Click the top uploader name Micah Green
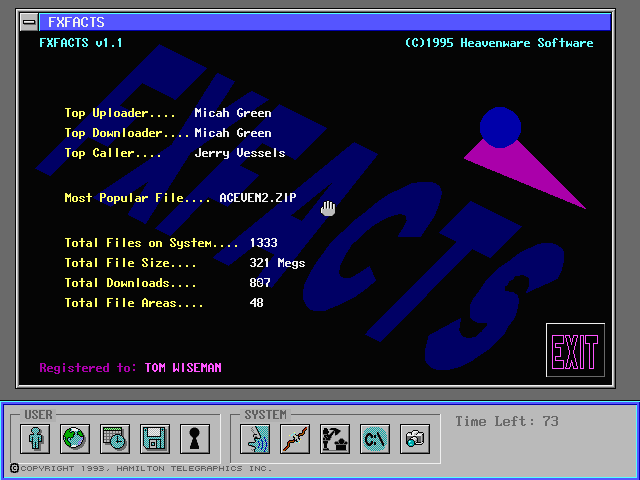The height and width of the screenshot is (480, 640). coord(233,113)
